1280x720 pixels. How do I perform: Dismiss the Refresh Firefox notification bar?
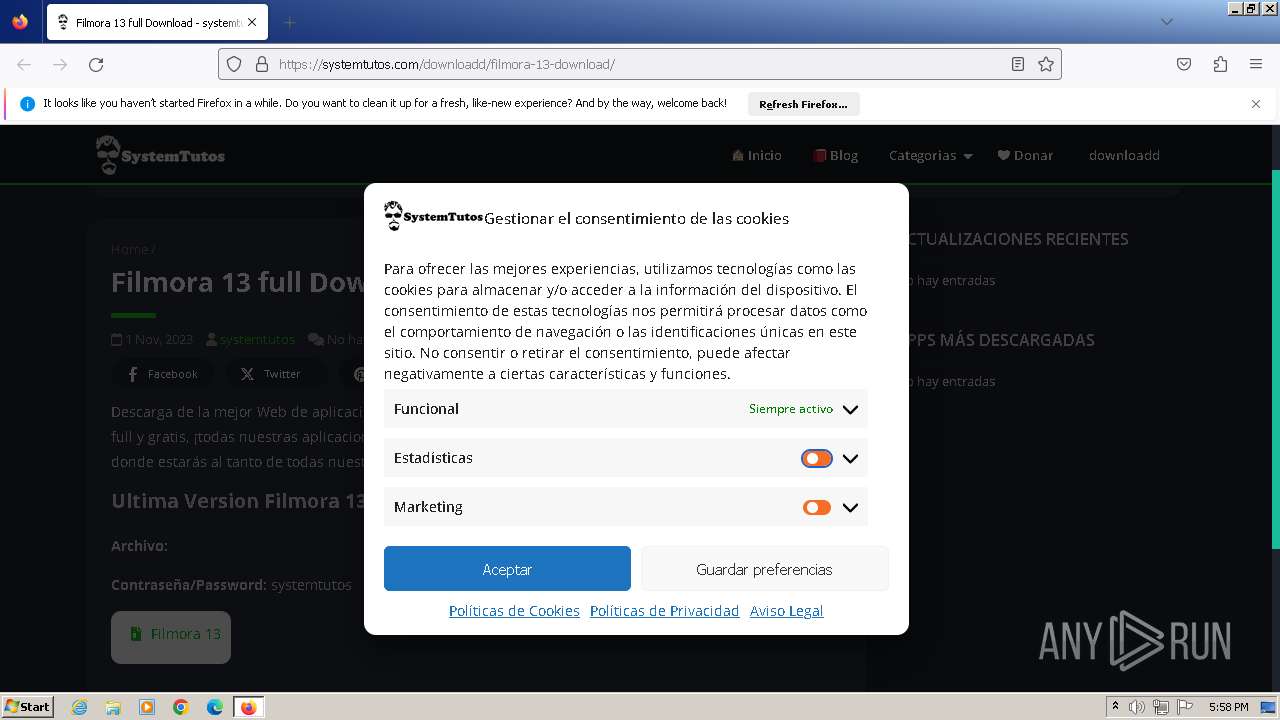point(1256,104)
